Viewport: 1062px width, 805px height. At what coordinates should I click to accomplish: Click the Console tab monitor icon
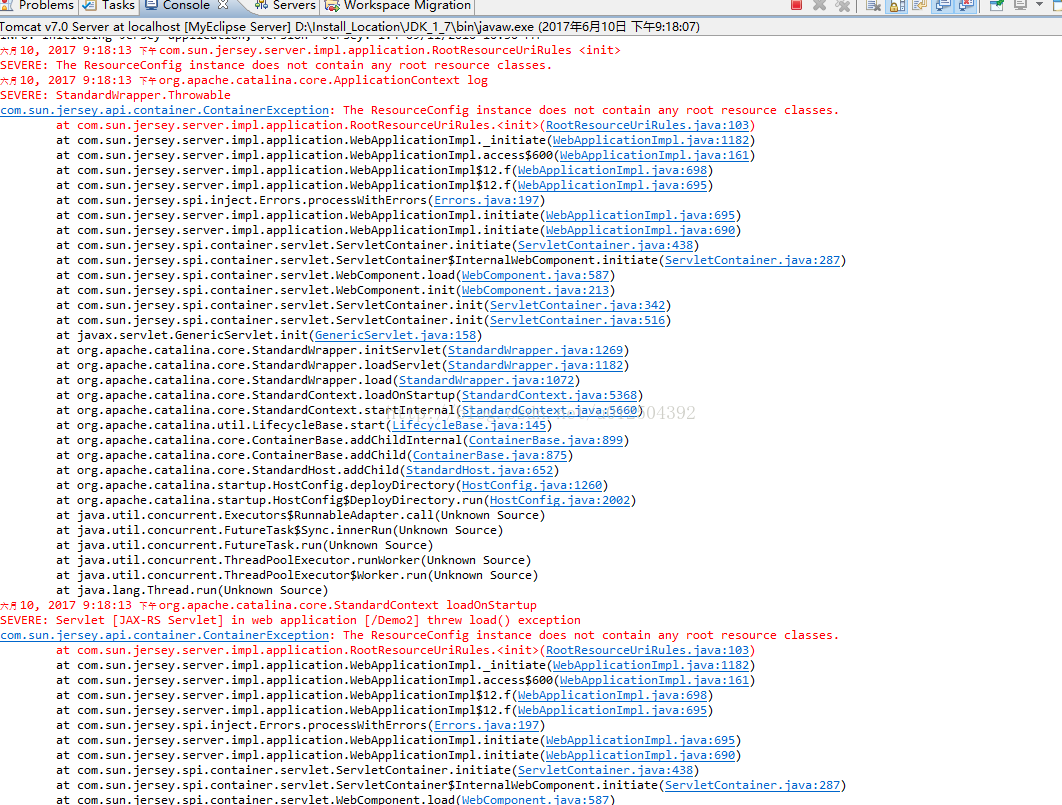152,5
